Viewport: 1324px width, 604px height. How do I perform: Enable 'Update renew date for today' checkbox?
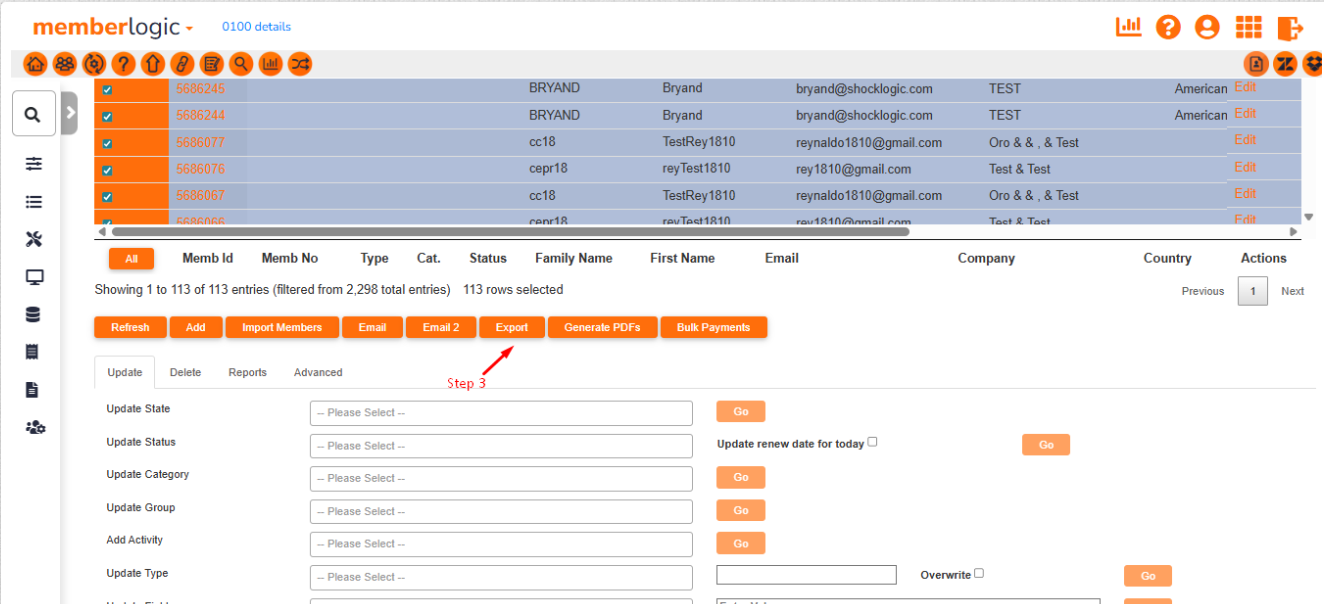[x=872, y=442]
